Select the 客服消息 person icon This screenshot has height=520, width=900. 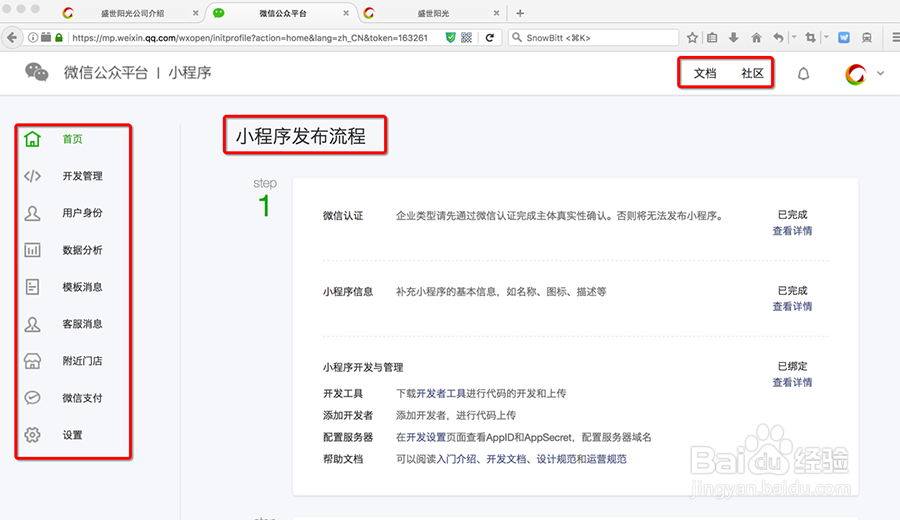point(32,324)
